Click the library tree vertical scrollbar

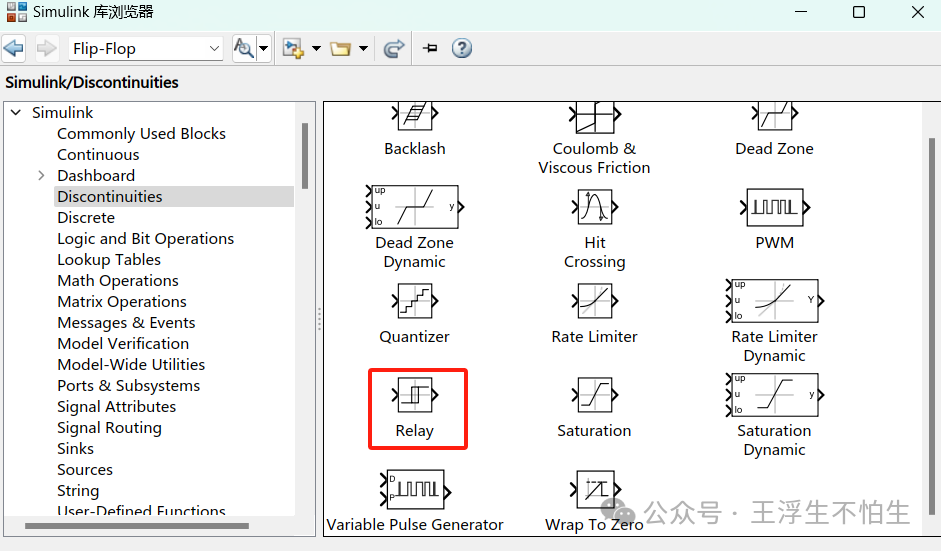click(305, 157)
